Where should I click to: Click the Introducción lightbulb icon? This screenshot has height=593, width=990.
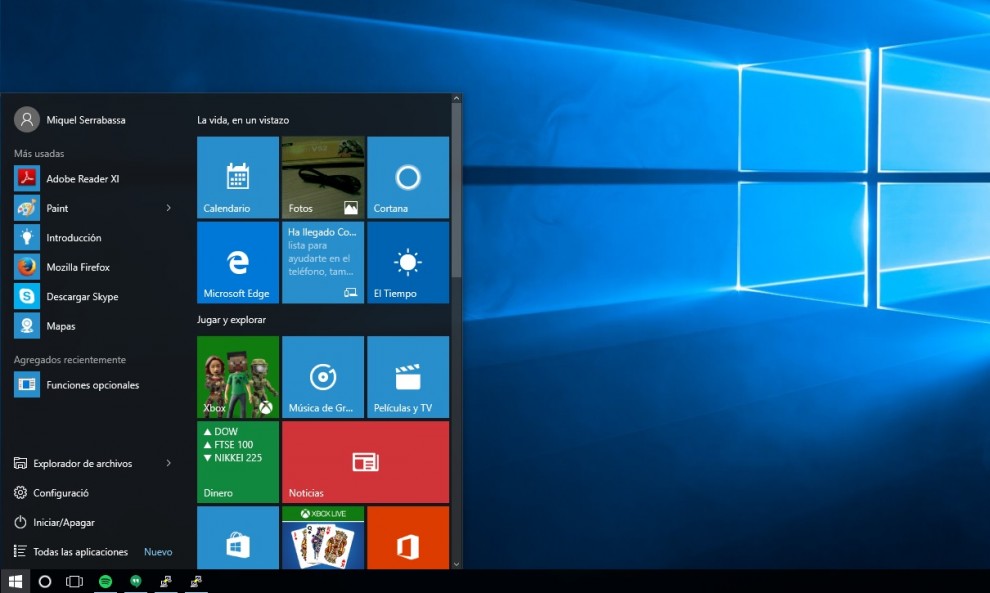point(27,237)
